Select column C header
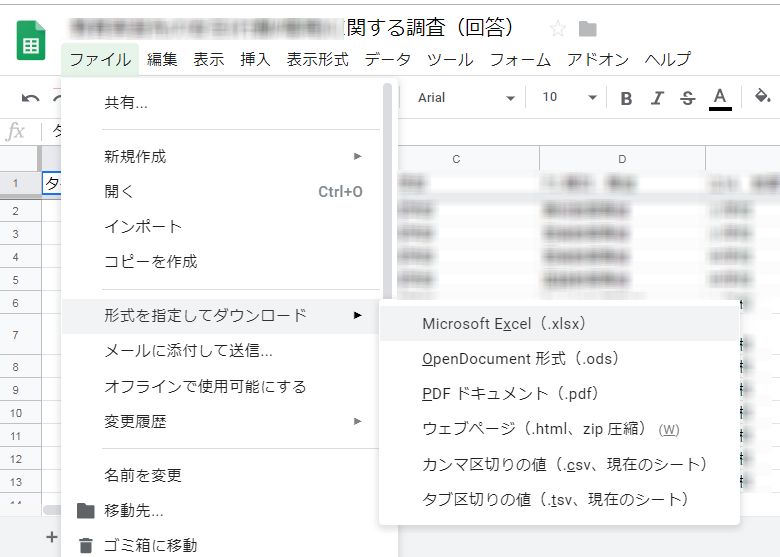This screenshot has width=780, height=557. [x=456, y=159]
